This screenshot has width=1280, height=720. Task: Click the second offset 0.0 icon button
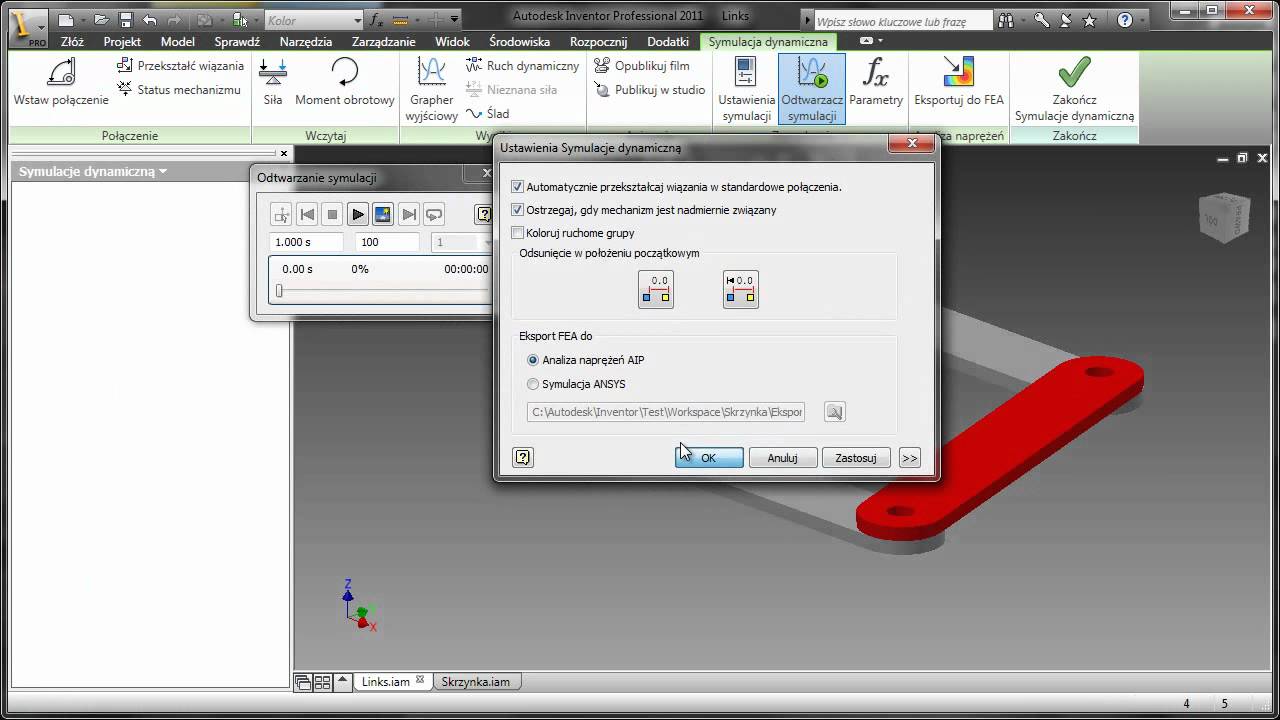741,290
